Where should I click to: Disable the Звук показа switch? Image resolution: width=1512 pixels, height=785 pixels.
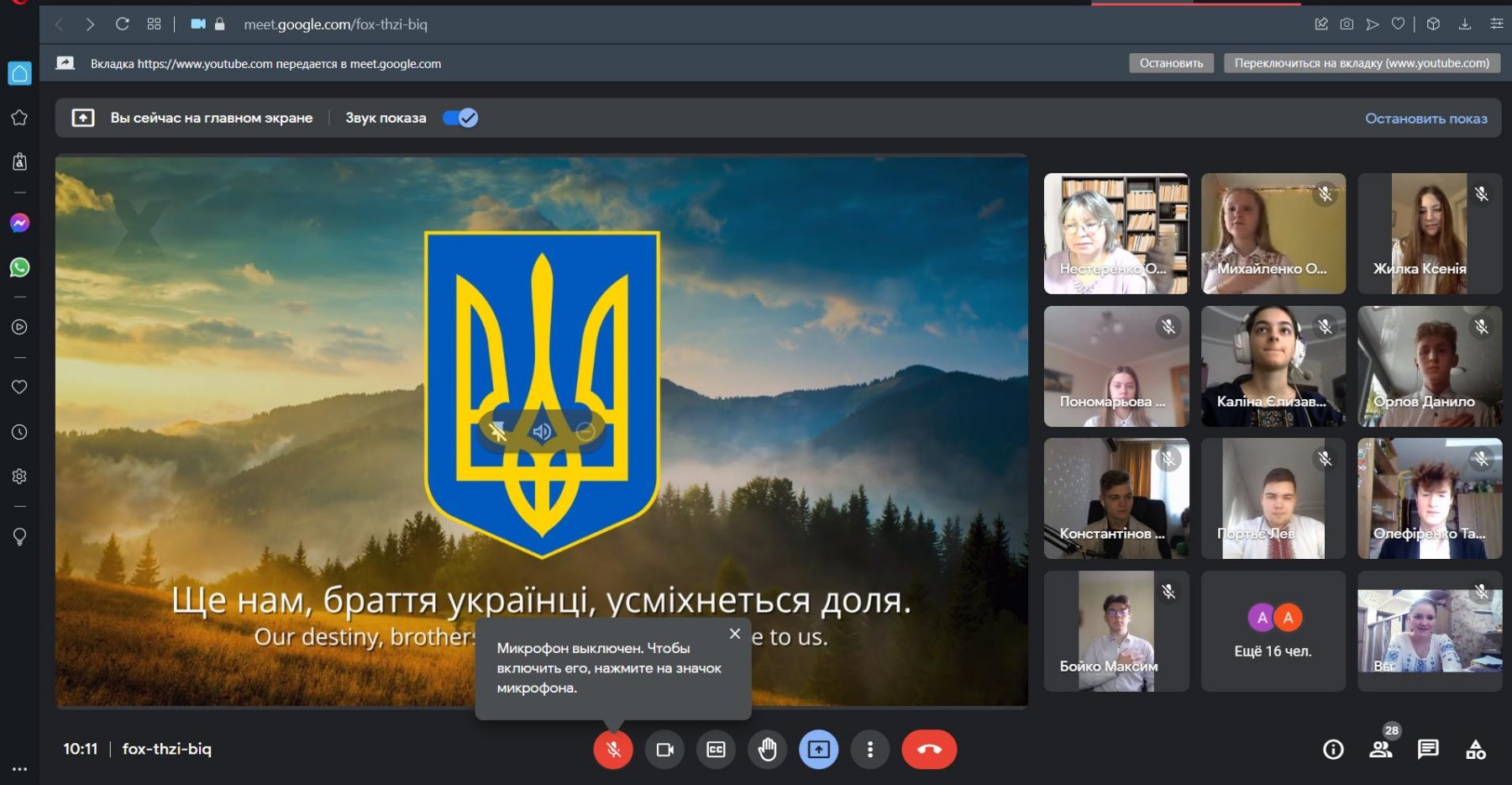[460, 118]
